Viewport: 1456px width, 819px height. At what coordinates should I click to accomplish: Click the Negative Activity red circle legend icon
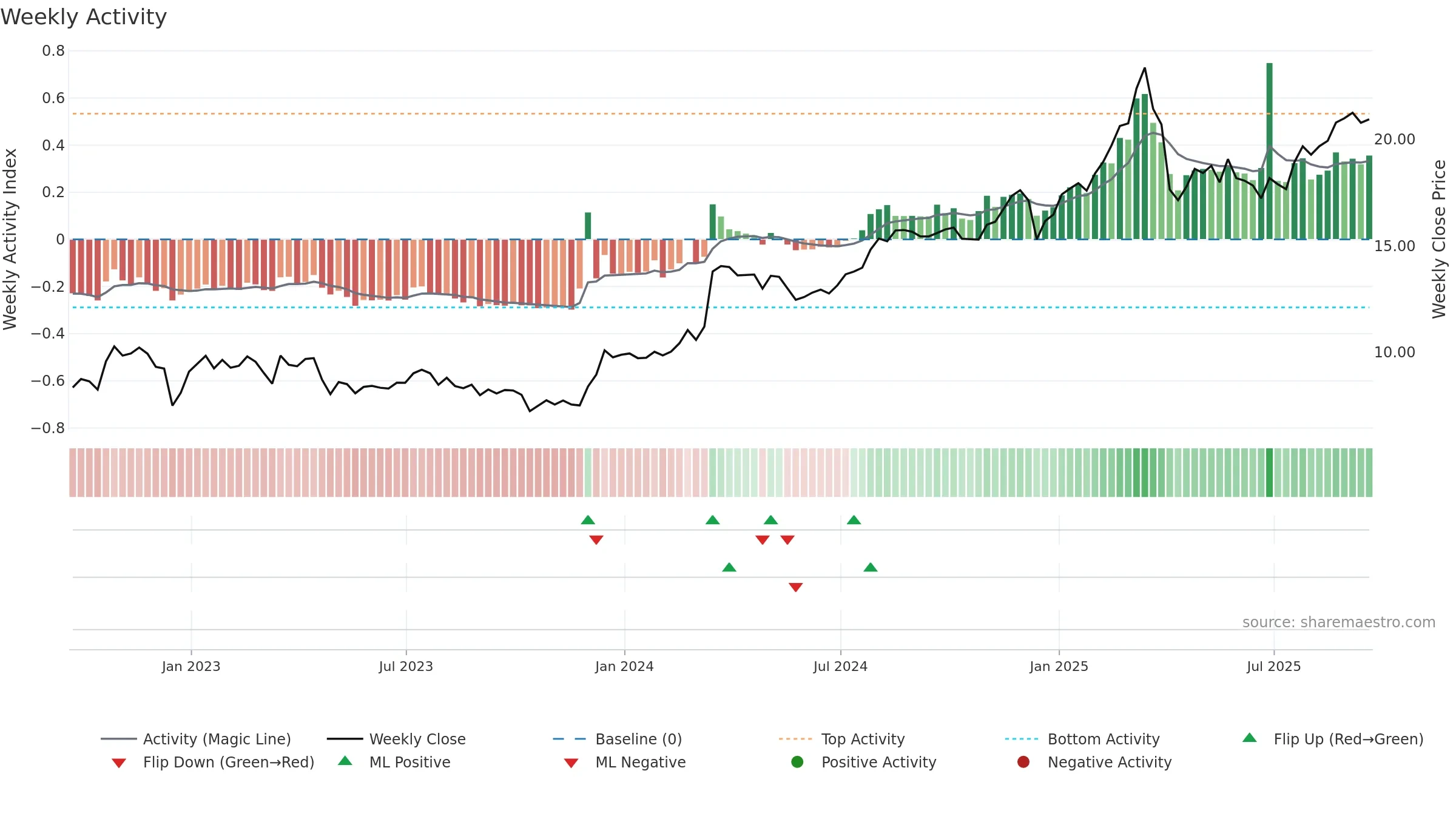pos(1023,762)
